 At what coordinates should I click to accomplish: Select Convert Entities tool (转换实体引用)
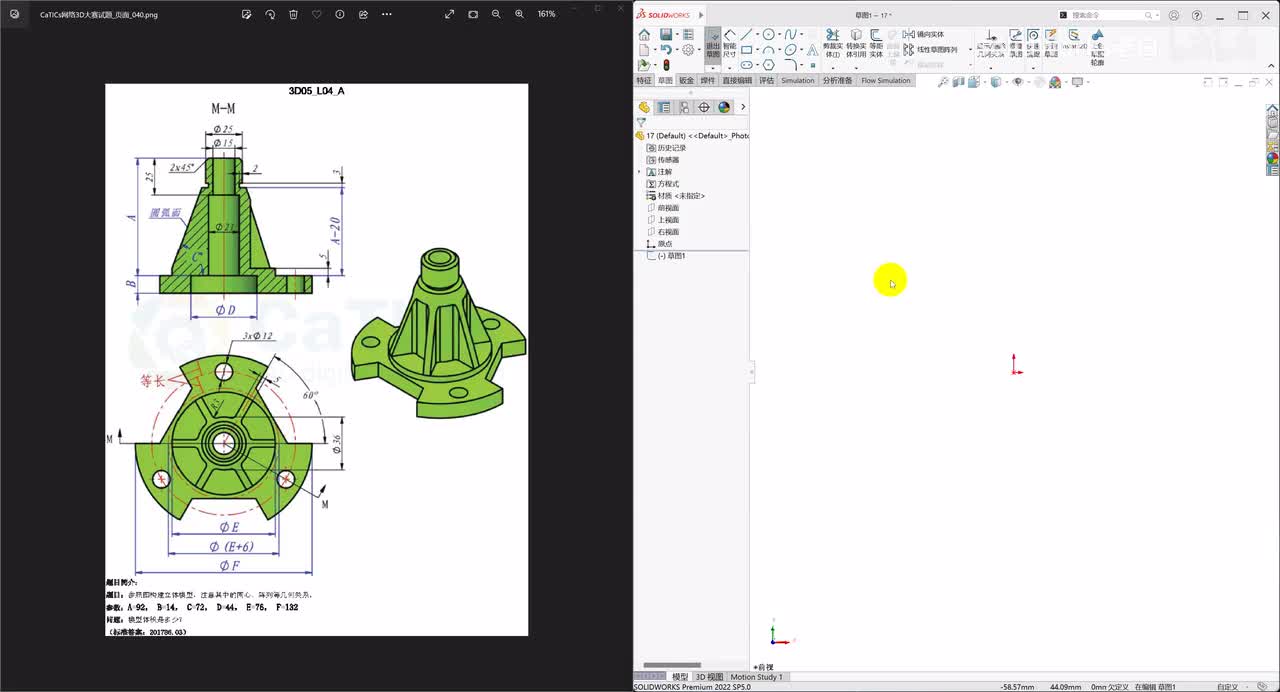(x=856, y=43)
